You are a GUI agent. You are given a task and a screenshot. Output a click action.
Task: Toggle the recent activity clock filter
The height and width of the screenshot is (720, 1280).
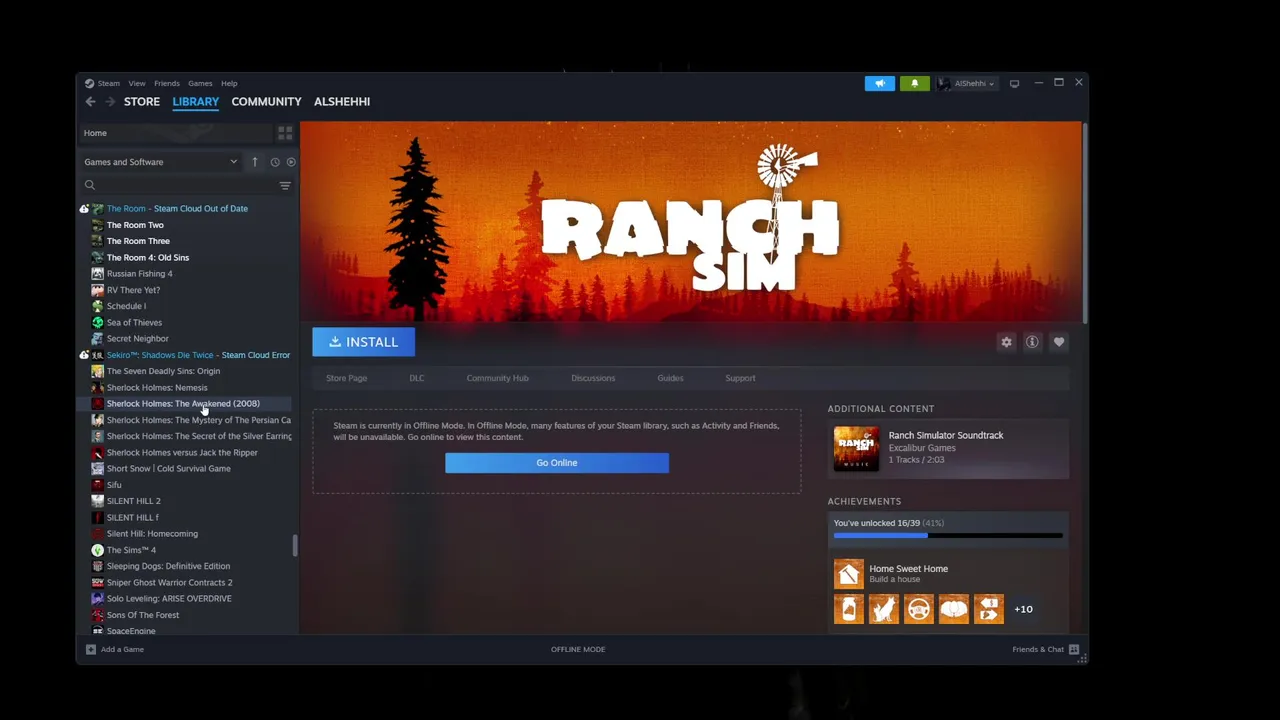click(275, 162)
